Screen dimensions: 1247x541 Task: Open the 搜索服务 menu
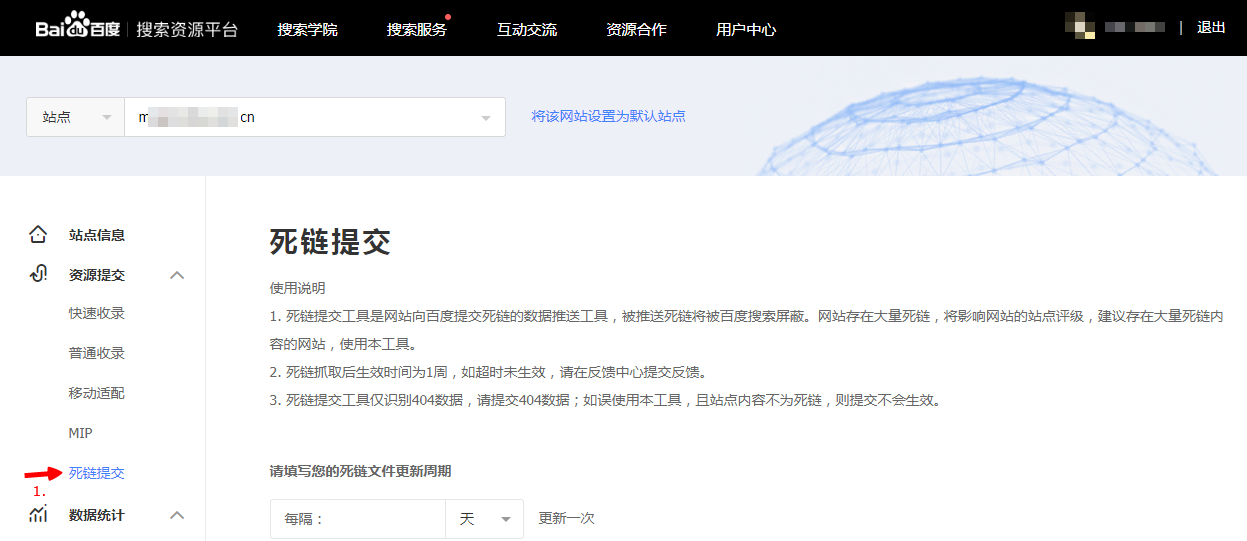(417, 29)
